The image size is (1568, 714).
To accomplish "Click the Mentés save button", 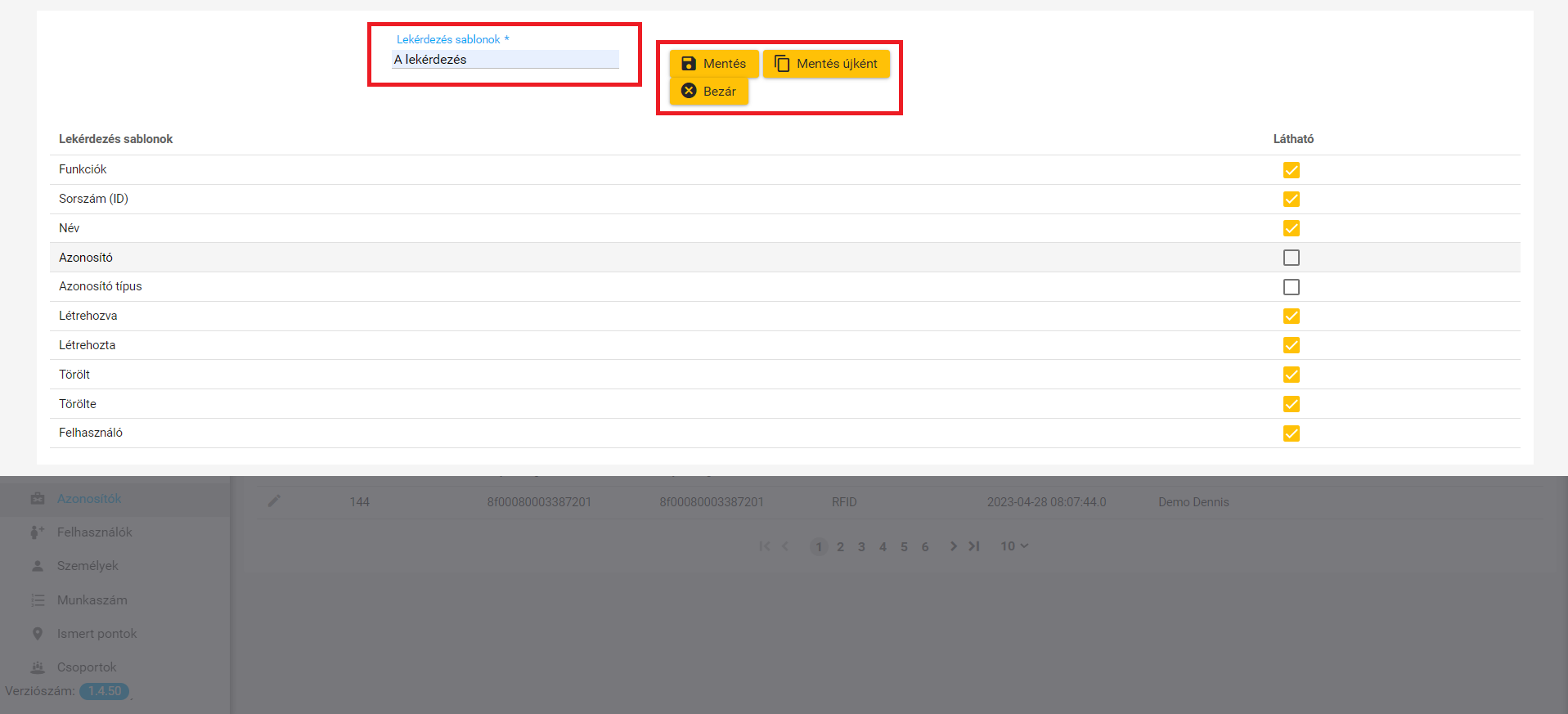I will pyautogui.click(x=713, y=64).
